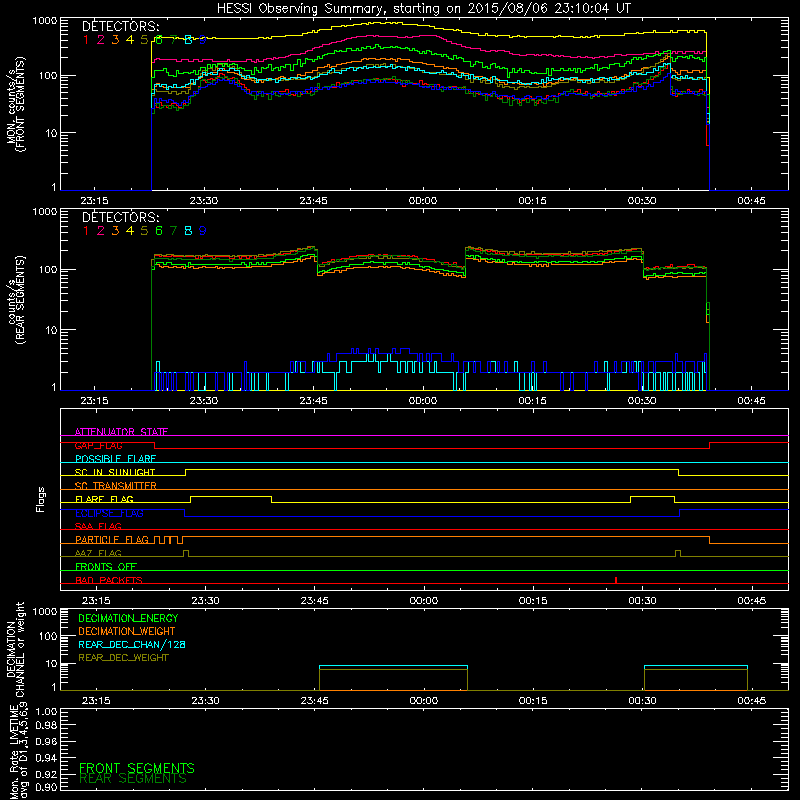Click the 1000 y-axis value of front segments plot
800x800 pixels.
click(44, 21)
